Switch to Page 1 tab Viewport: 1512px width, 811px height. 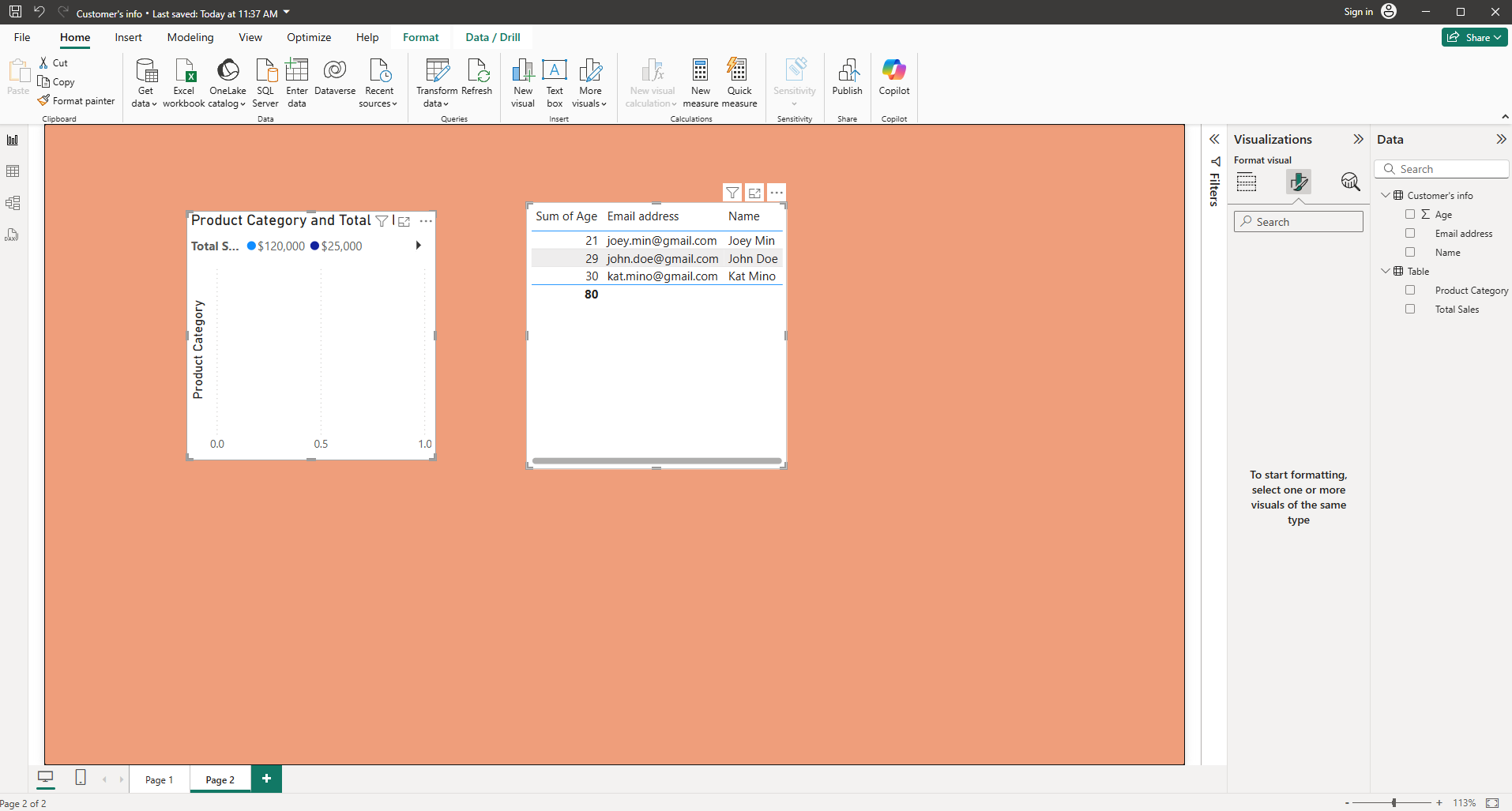tap(159, 779)
